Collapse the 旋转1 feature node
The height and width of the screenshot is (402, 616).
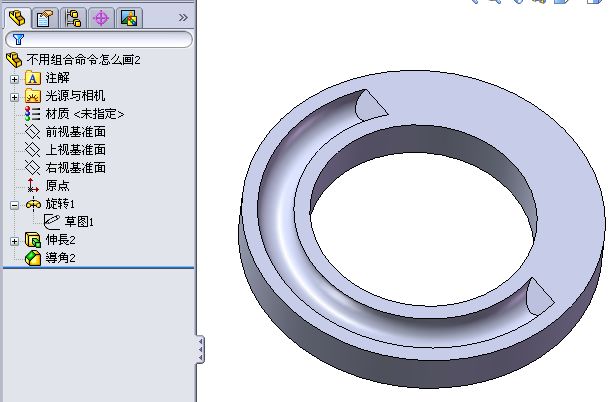(15, 205)
